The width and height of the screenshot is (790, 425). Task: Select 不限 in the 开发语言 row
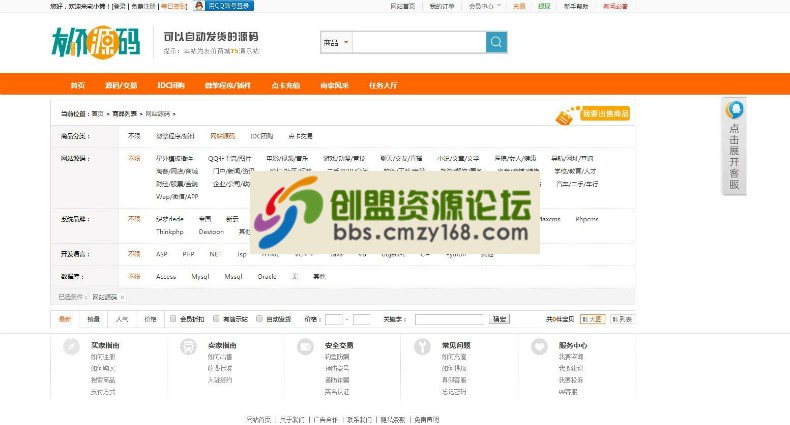coord(134,254)
